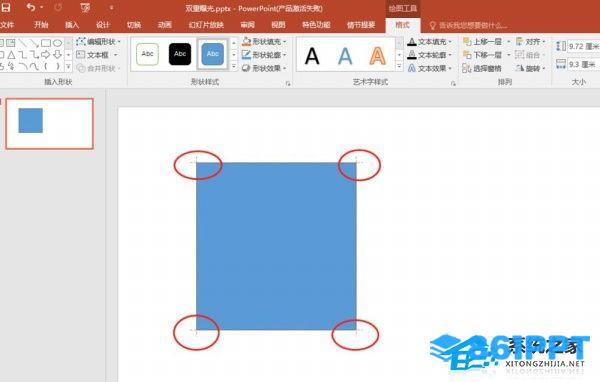Open the 形状轮廓 dropdown

coord(264,55)
